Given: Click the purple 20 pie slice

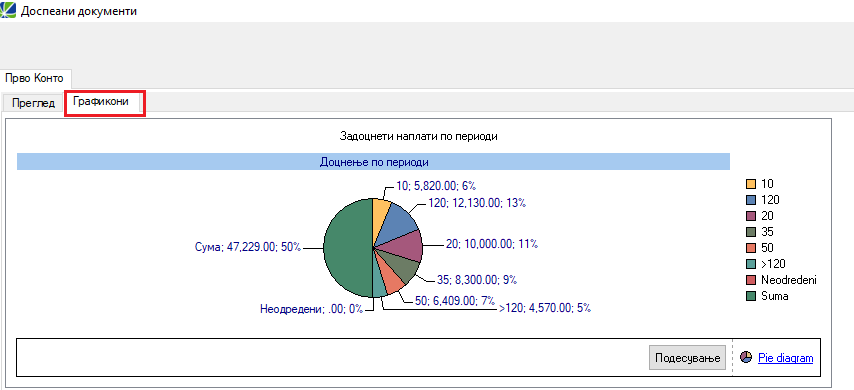Looking at the screenshot, I should click(x=403, y=245).
